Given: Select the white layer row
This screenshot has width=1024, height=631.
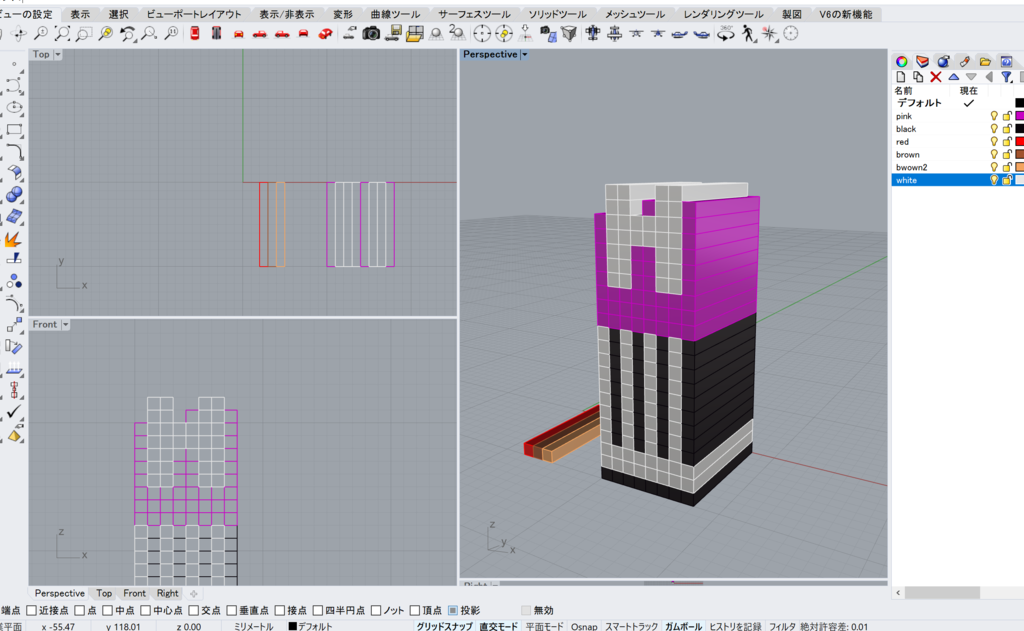Looking at the screenshot, I should click(x=957, y=180).
